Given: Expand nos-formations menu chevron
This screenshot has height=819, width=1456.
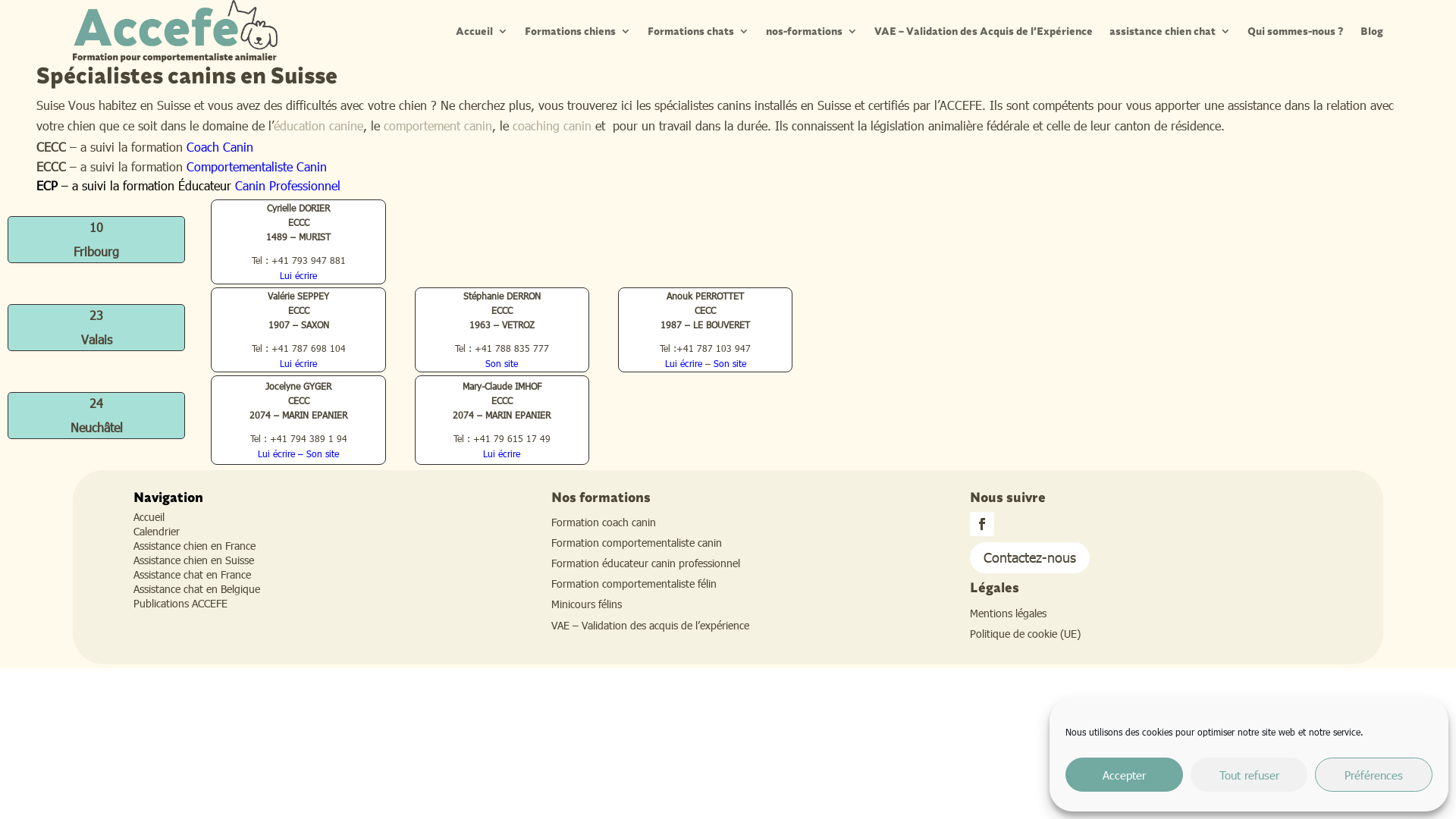Looking at the screenshot, I should [x=852, y=32].
